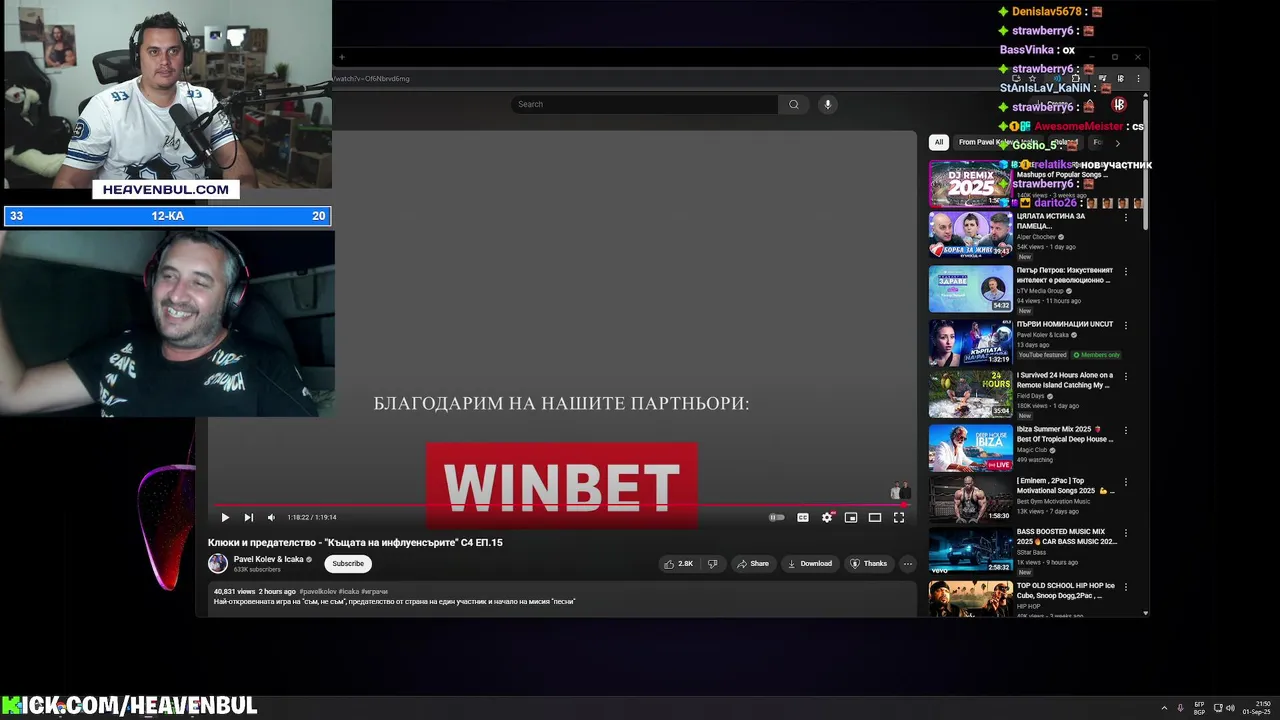The image size is (1280, 720).
Task: Open options for Eminem 2Pac video
Action: pyautogui.click(x=1126, y=482)
